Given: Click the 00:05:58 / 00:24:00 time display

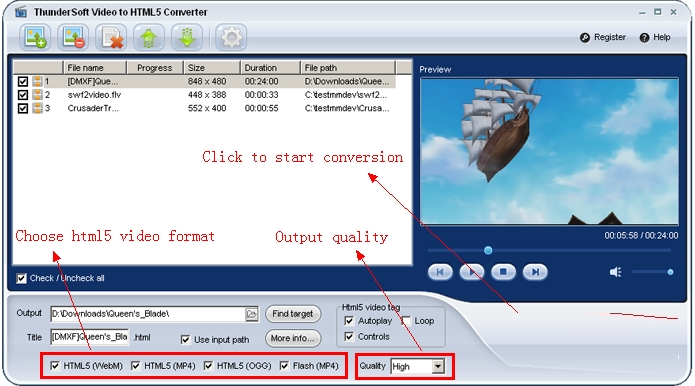Looking at the screenshot, I should [x=641, y=236].
